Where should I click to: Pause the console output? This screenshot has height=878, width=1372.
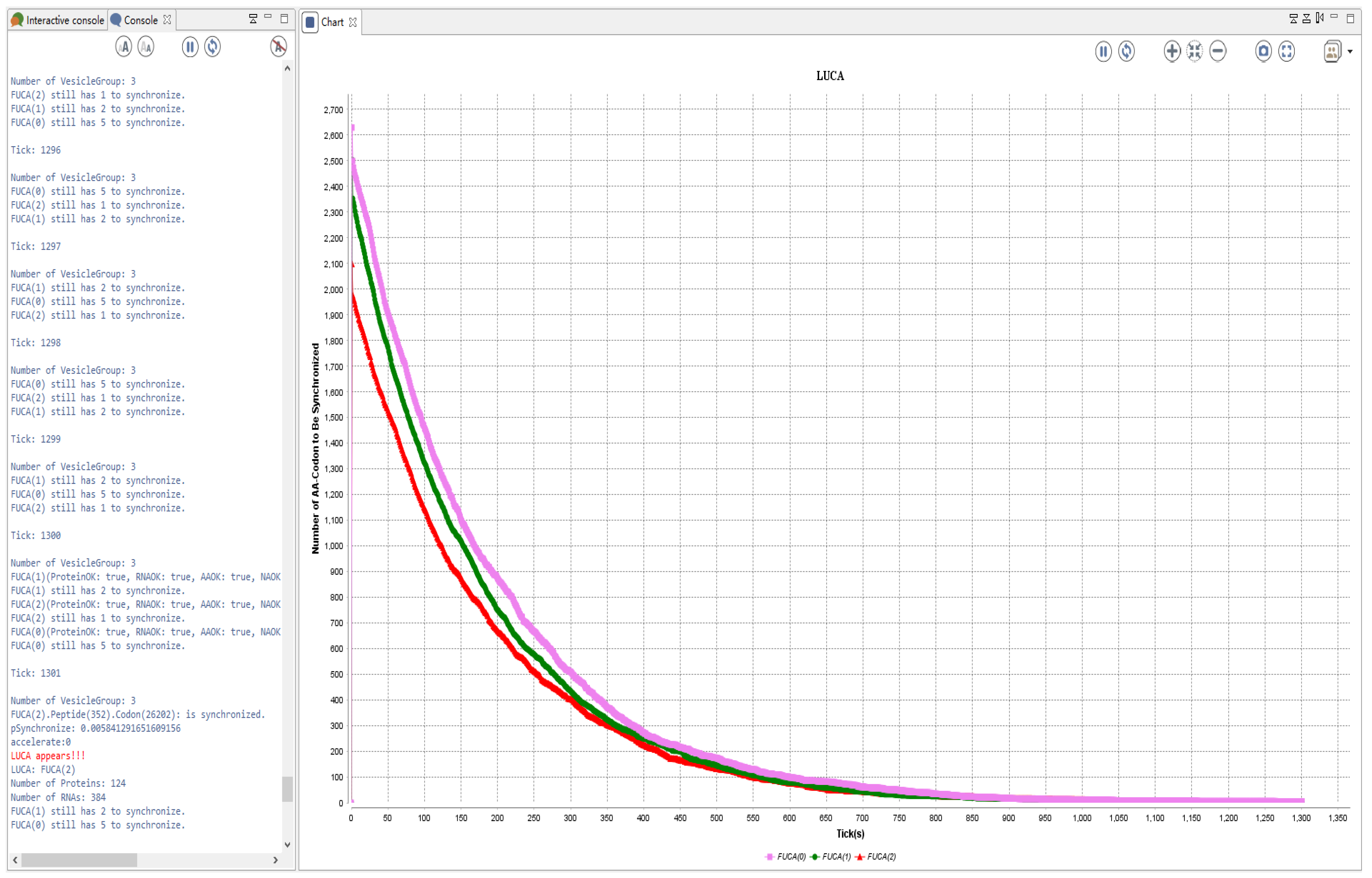click(190, 47)
